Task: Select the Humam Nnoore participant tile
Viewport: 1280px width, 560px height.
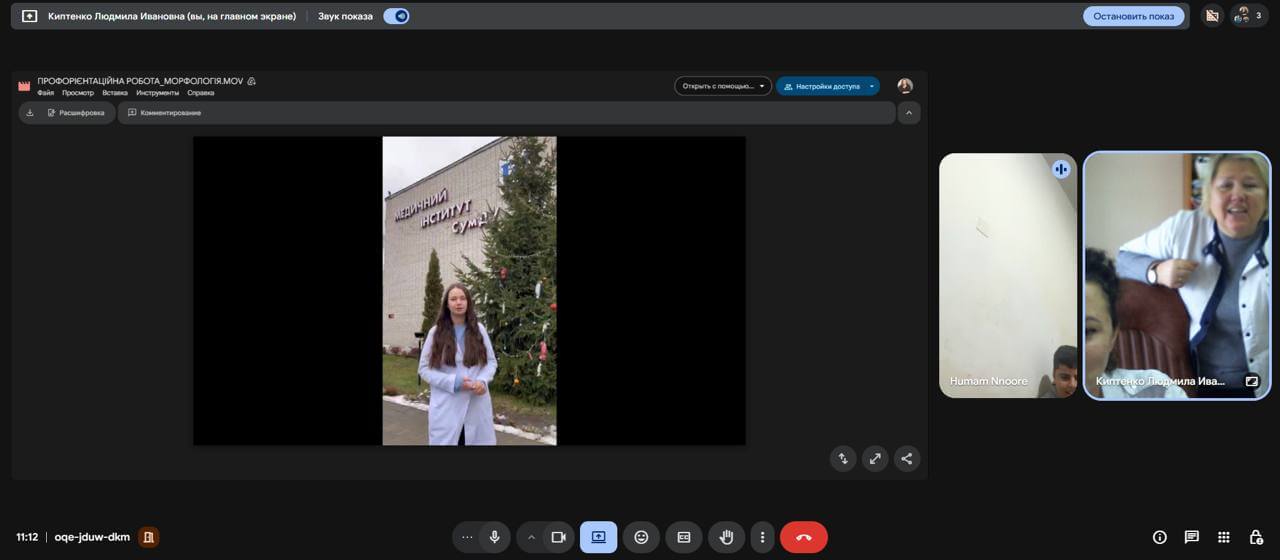Action: pyautogui.click(x=1007, y=275)
